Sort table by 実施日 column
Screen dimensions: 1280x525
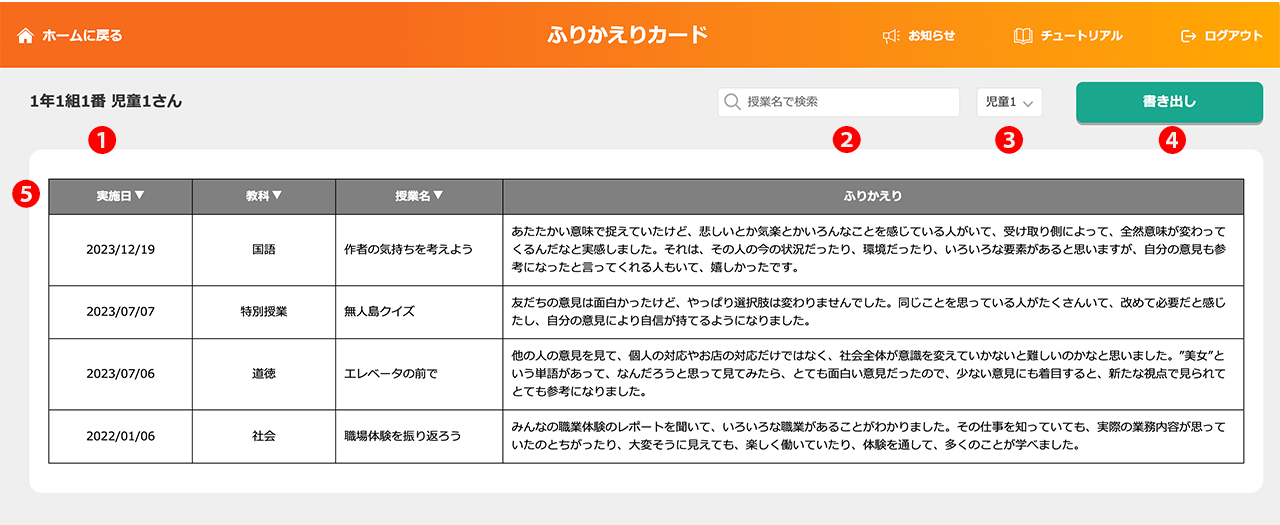[120, 196]
